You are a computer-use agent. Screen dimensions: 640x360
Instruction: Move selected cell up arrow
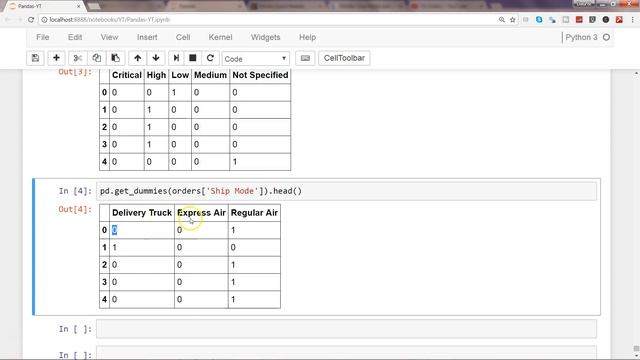click(138, 58)
